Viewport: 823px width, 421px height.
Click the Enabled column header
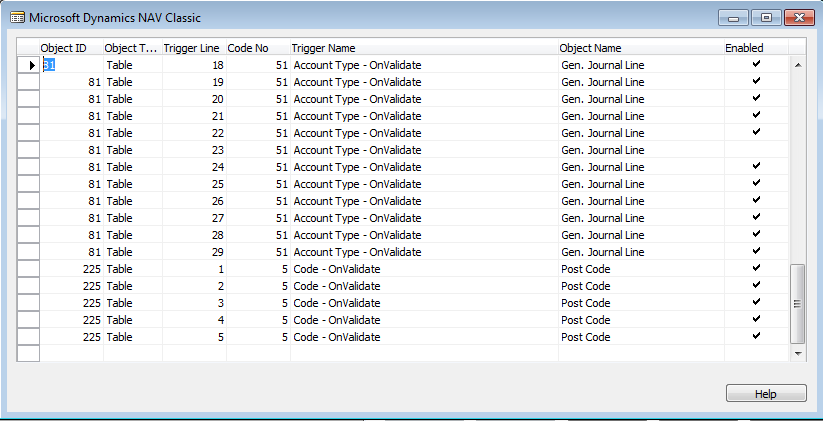pos(756,48)
